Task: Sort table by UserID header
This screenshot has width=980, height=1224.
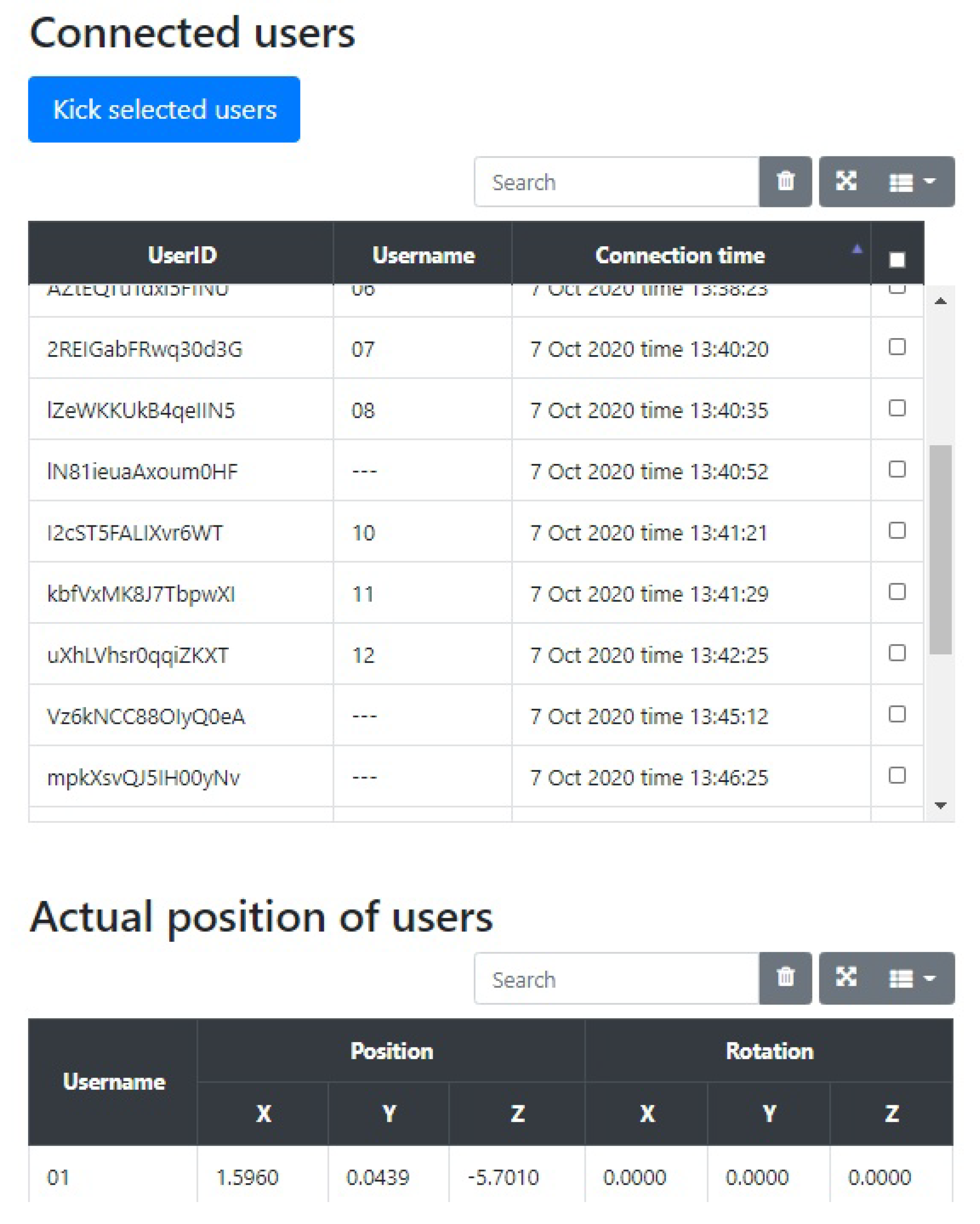Action: (182, 255)
